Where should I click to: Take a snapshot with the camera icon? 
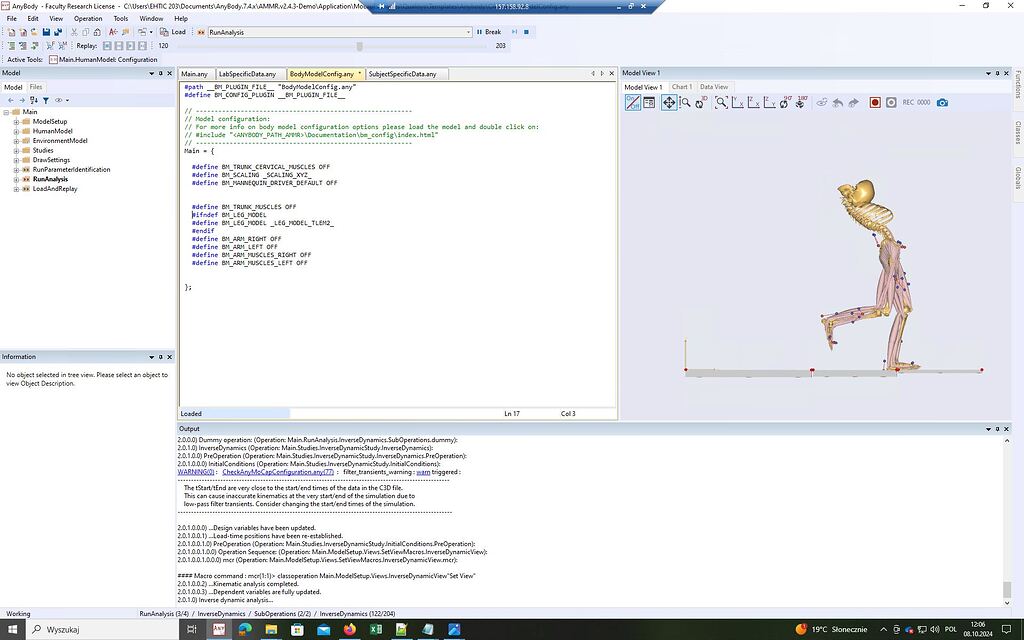[944, 104]
